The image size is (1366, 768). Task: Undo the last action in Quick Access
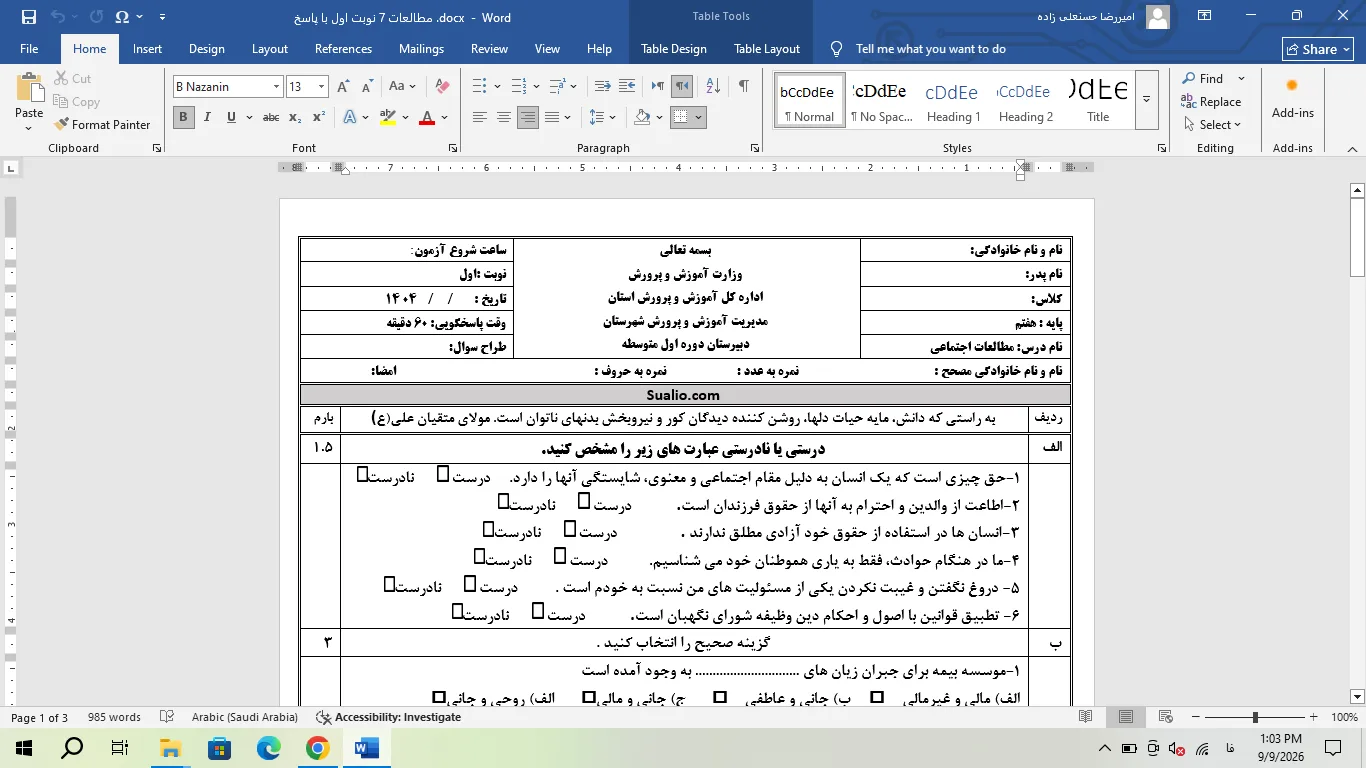coord(58,17)
